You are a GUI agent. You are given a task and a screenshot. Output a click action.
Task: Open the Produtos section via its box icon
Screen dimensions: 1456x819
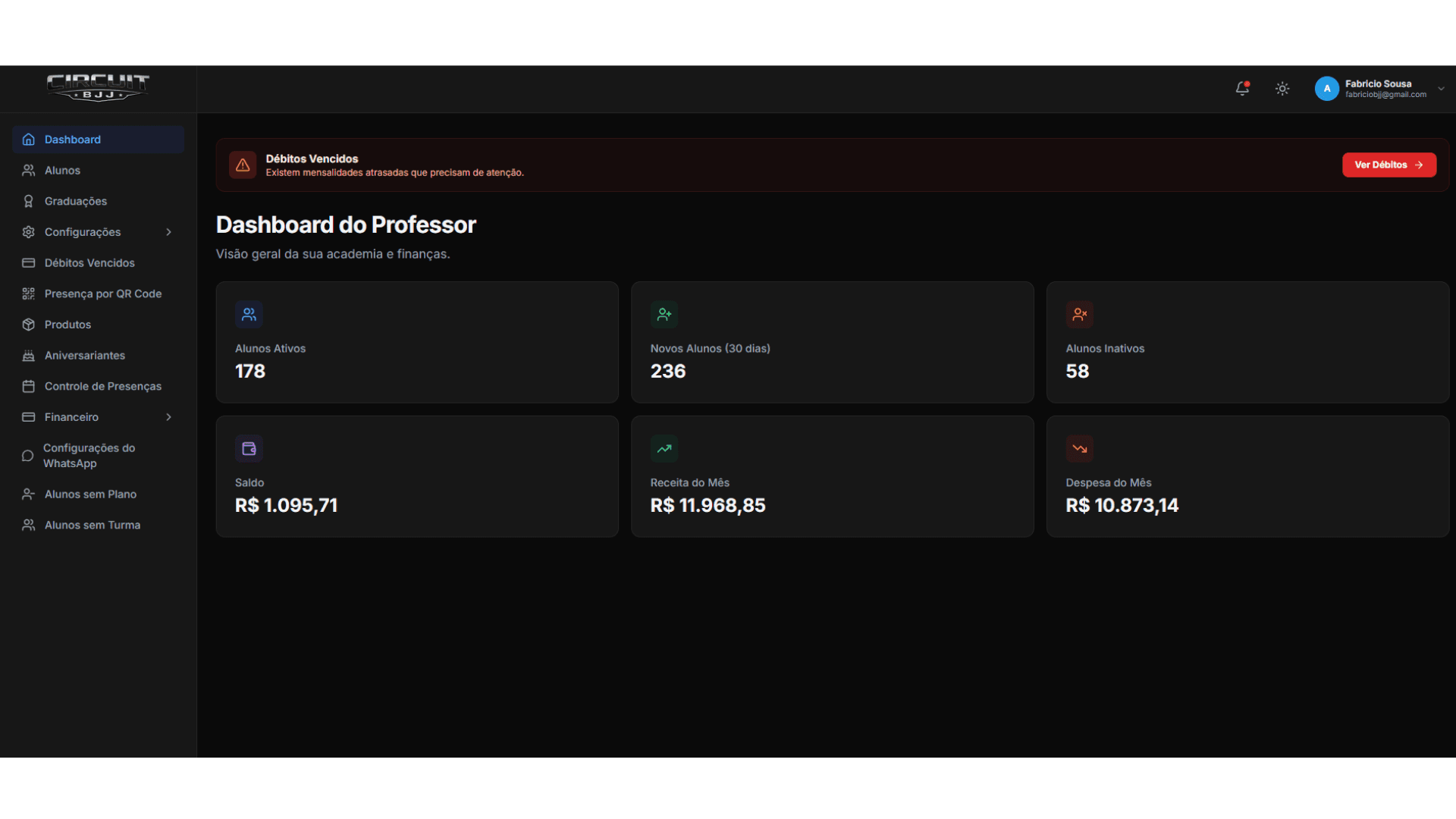tap(28, 324)
